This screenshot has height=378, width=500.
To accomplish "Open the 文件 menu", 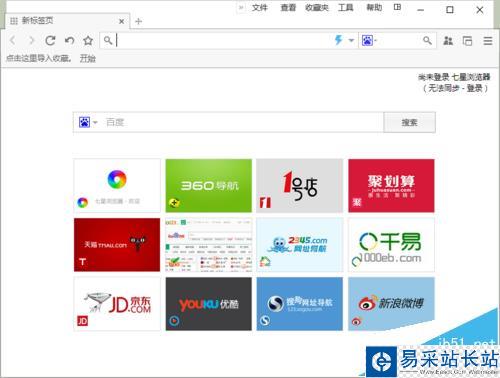I will click(x=260, y=8).
